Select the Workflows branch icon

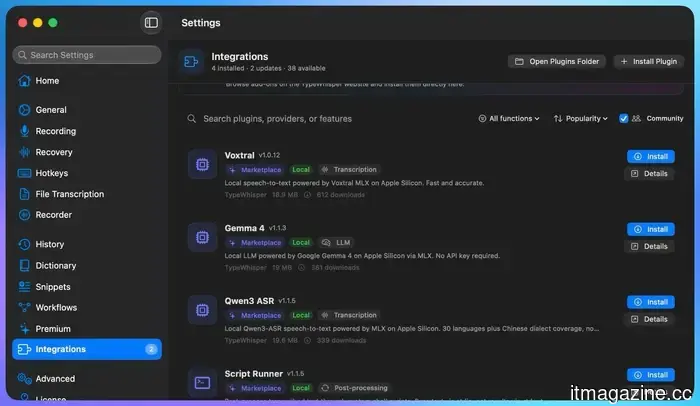click(x=25, y=307)
